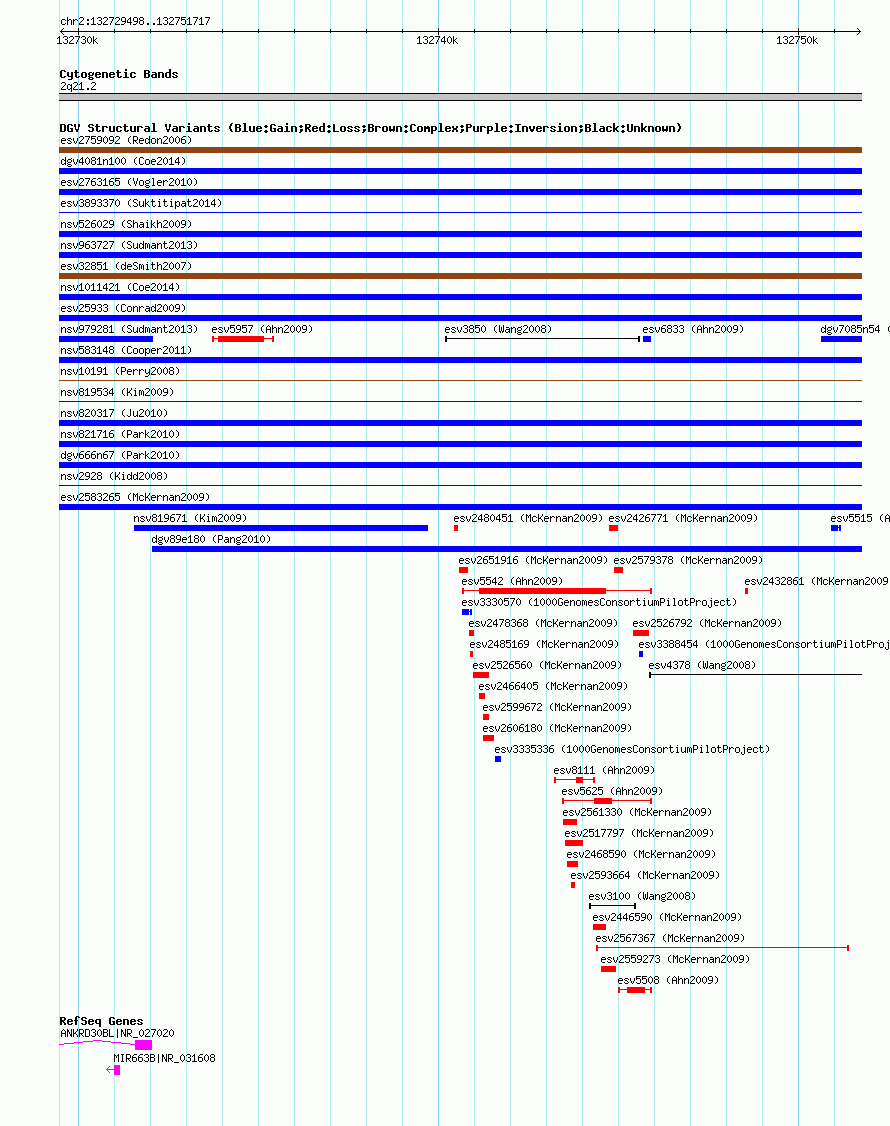The image size is (890, 1126).
Task: Select nsv10191 (Perry2008) label
Action: click(x=120, y=371)
